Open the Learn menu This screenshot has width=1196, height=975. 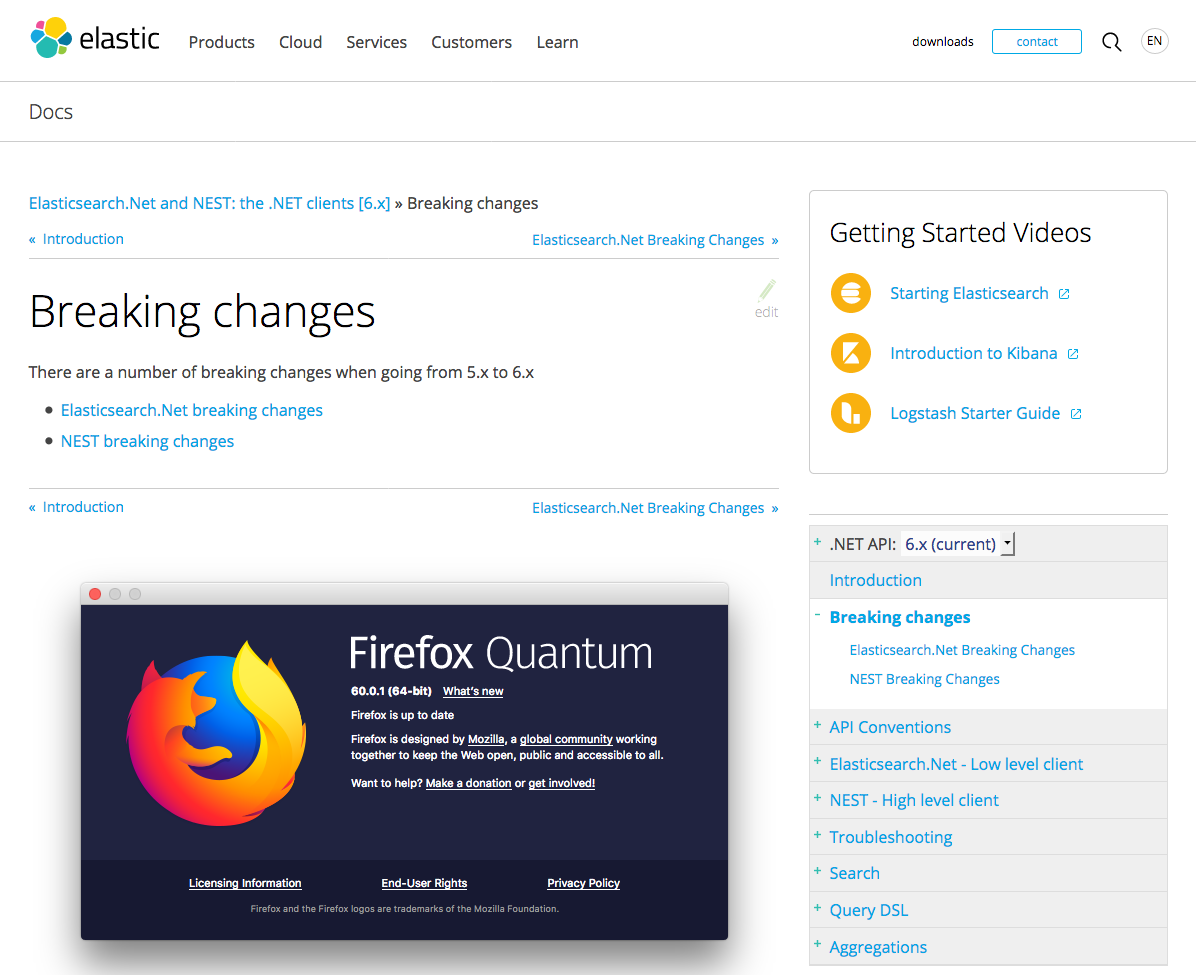(558, 43)
